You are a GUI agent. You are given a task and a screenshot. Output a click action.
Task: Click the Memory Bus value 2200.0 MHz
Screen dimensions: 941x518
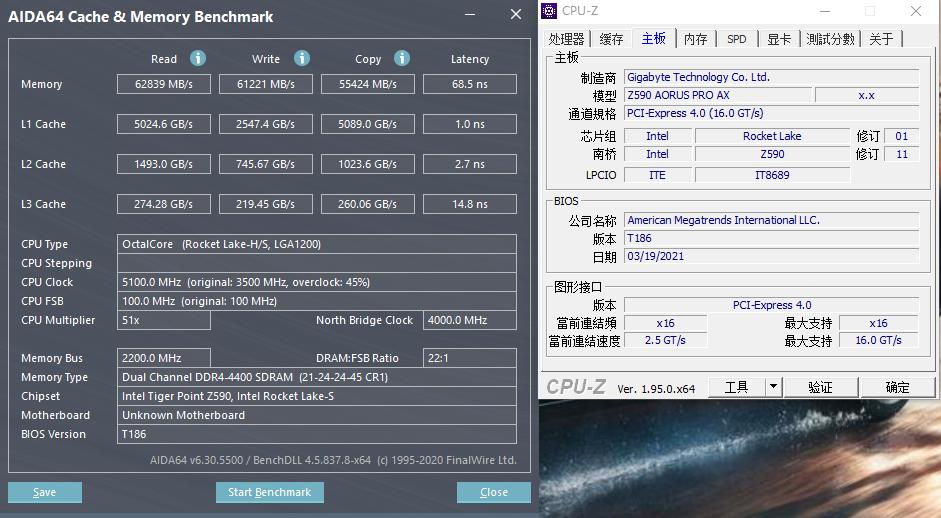pos(164,358)
